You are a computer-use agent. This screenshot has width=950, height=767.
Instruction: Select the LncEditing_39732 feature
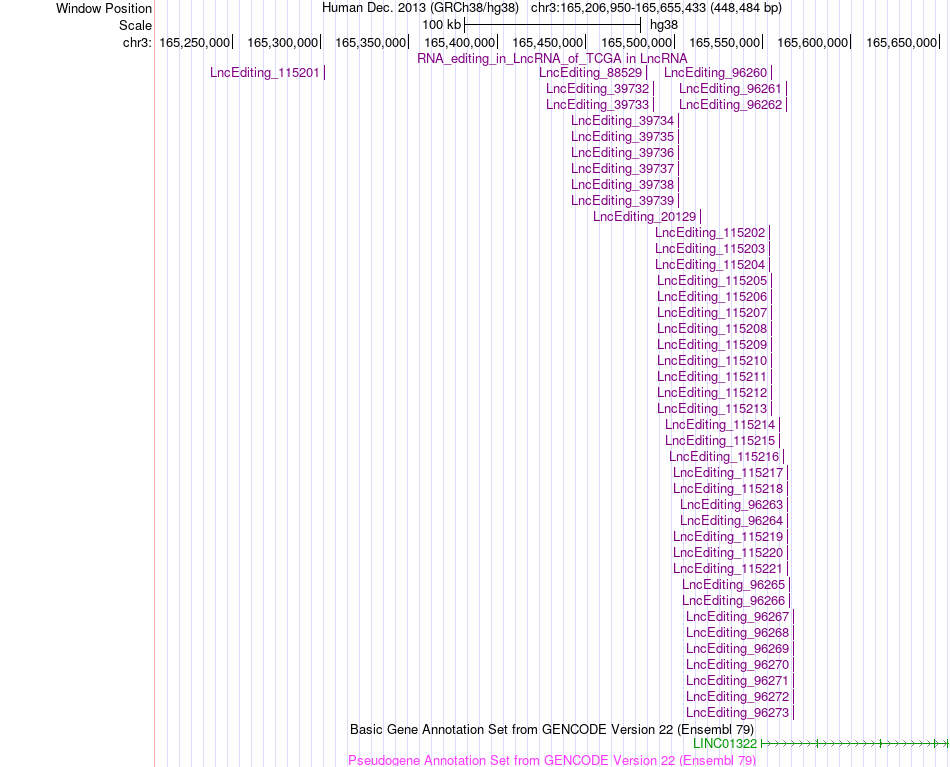pyautogui.click(x=597, y=88)
